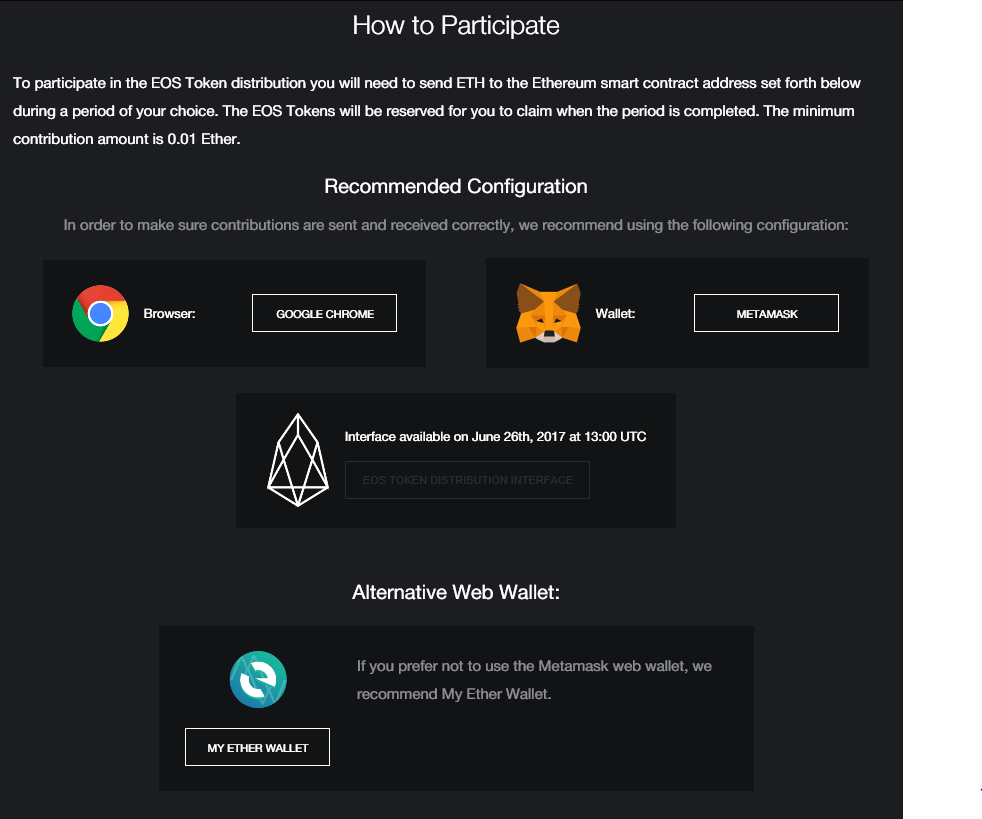Click the 'Browser:' label

tap(169, 314)
